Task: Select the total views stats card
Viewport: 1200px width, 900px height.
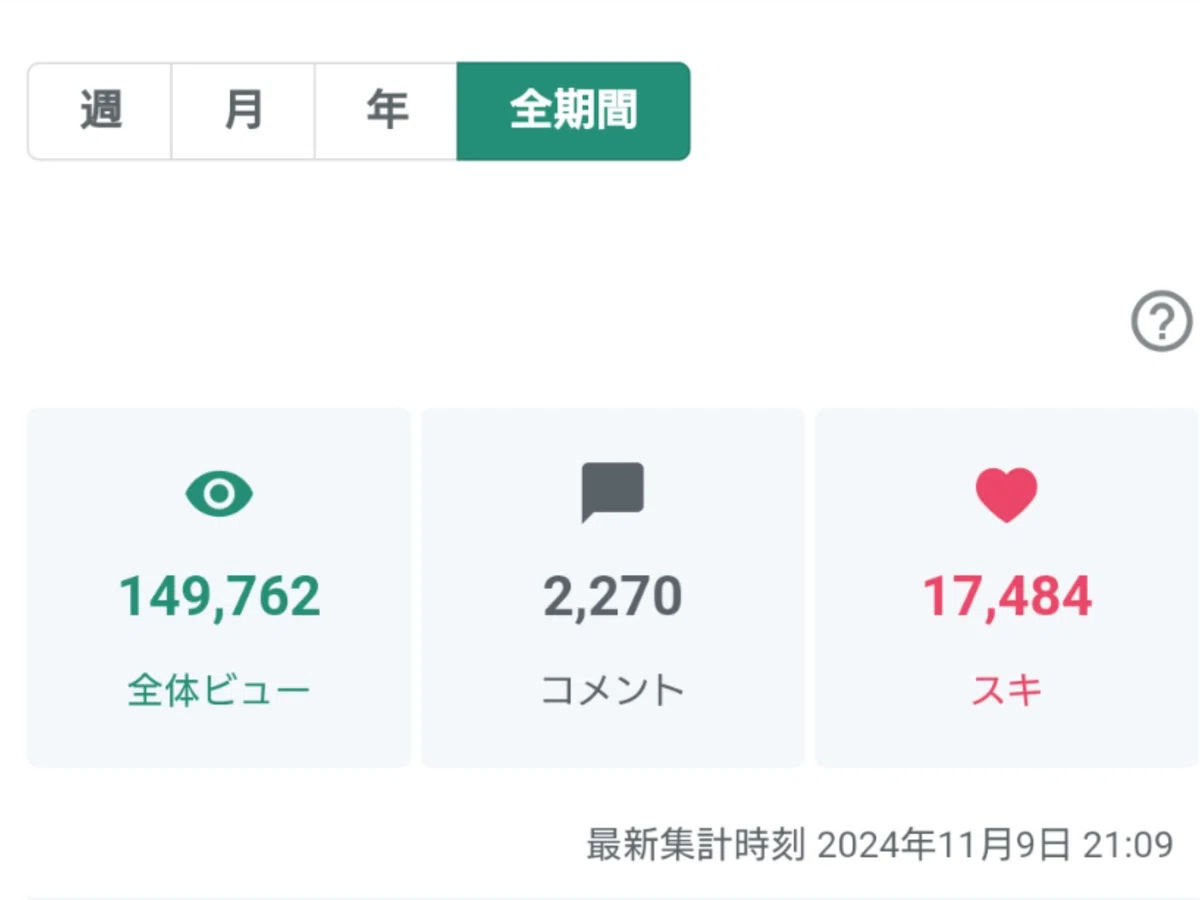Action: (219, 587)
